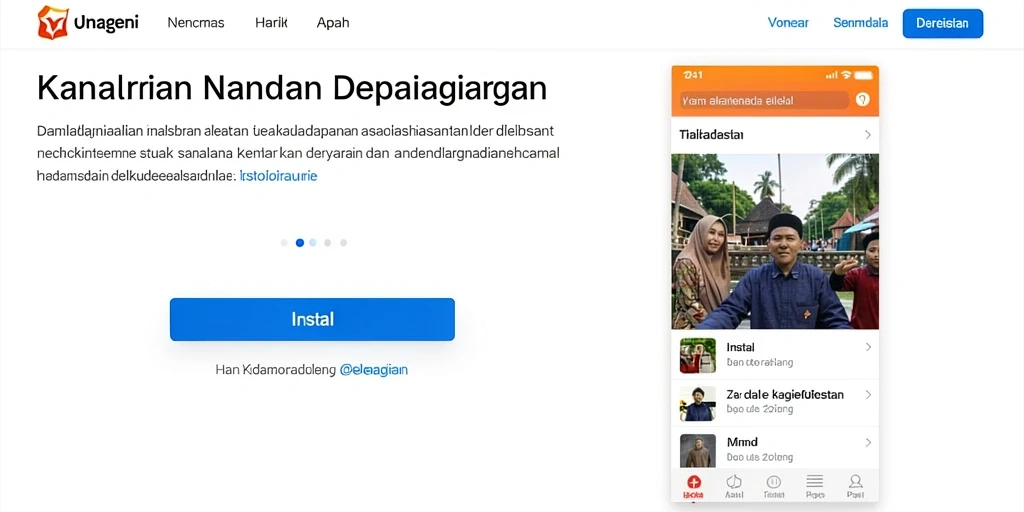1024x512 pixels.
Task: Click the Kanalrrian Nandan Depaiagiargan headline
Action: 292,88
